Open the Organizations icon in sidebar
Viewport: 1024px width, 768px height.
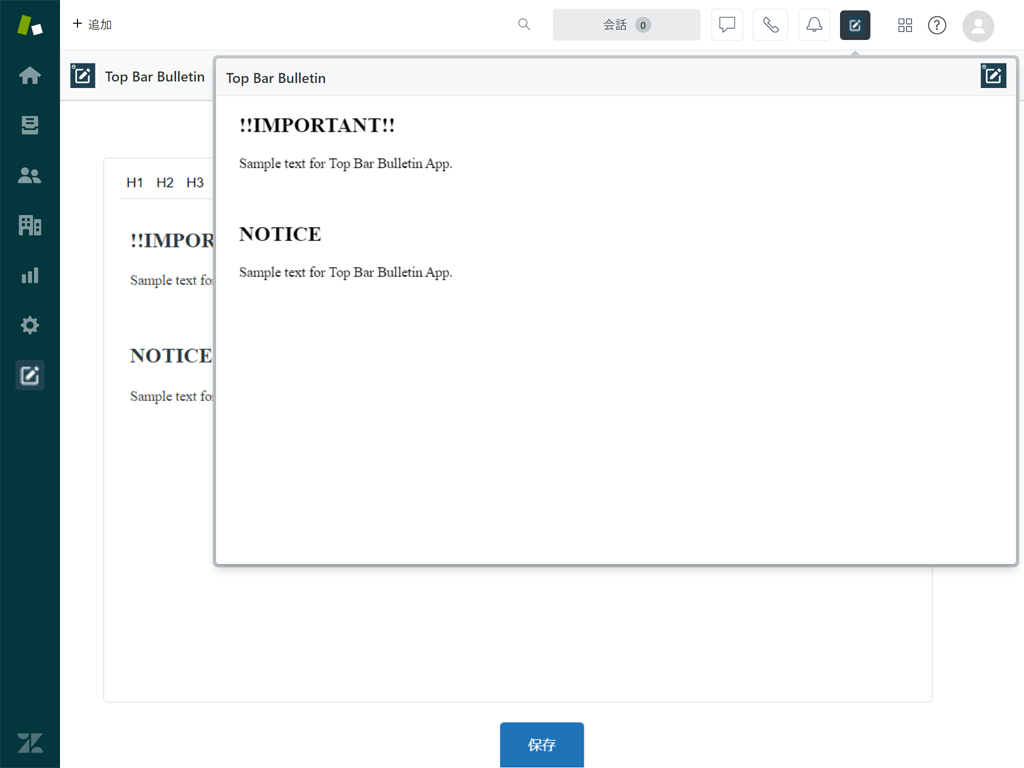pyautogui.click(x=29, y=225)
